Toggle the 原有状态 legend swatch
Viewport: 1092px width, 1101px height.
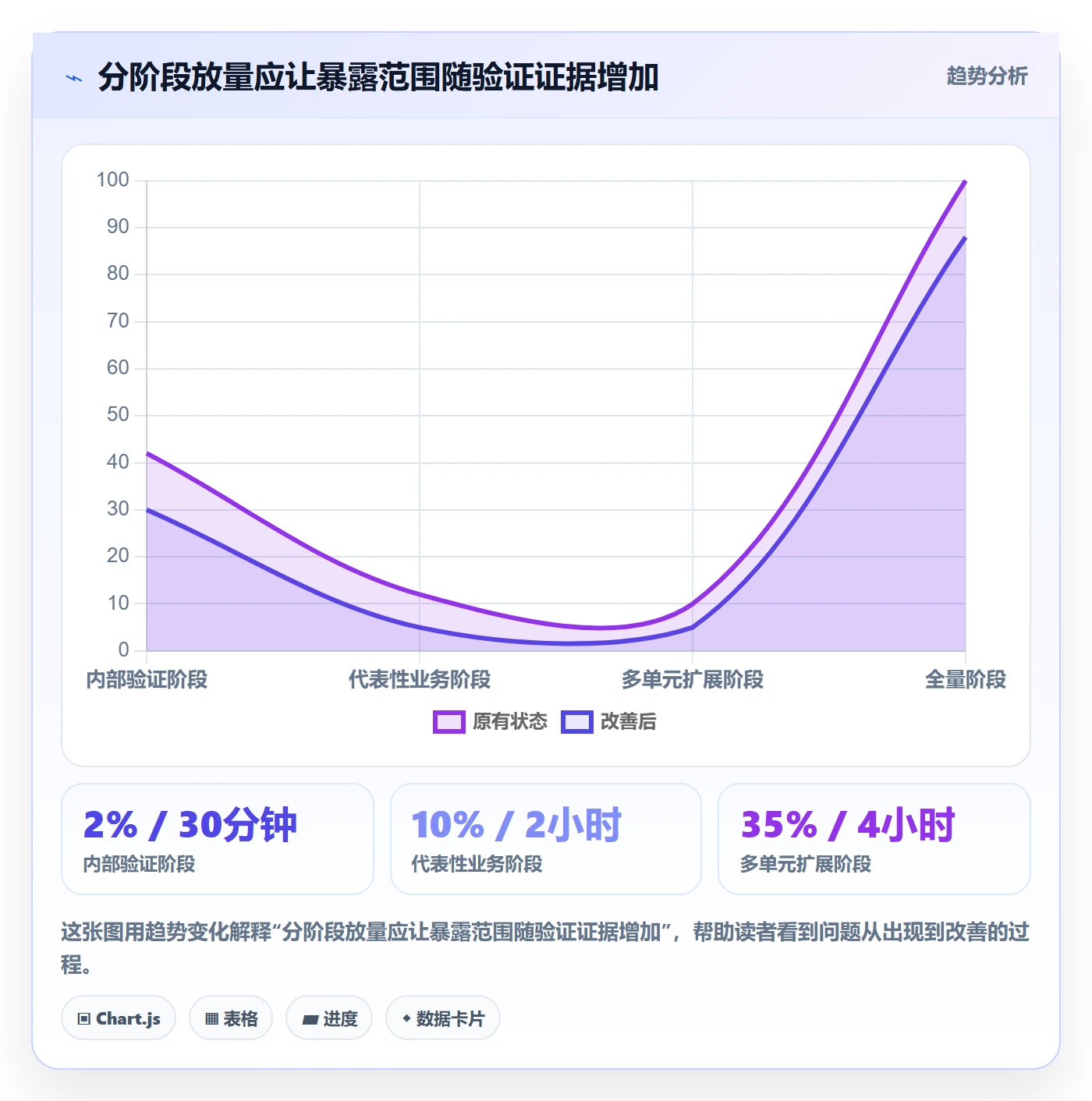click(x=448, y=722)
